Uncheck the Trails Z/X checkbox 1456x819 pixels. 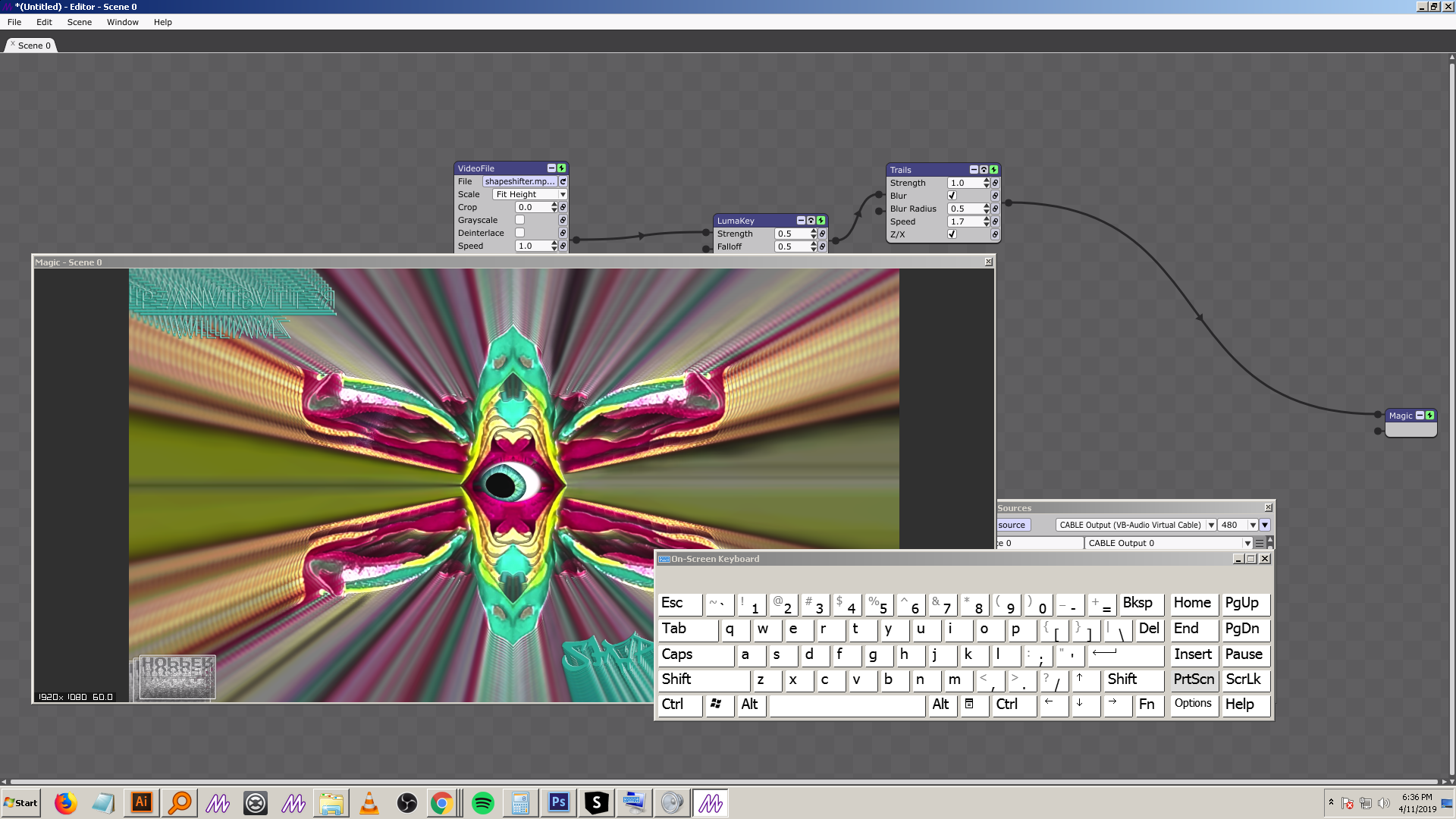click(952, 235)
